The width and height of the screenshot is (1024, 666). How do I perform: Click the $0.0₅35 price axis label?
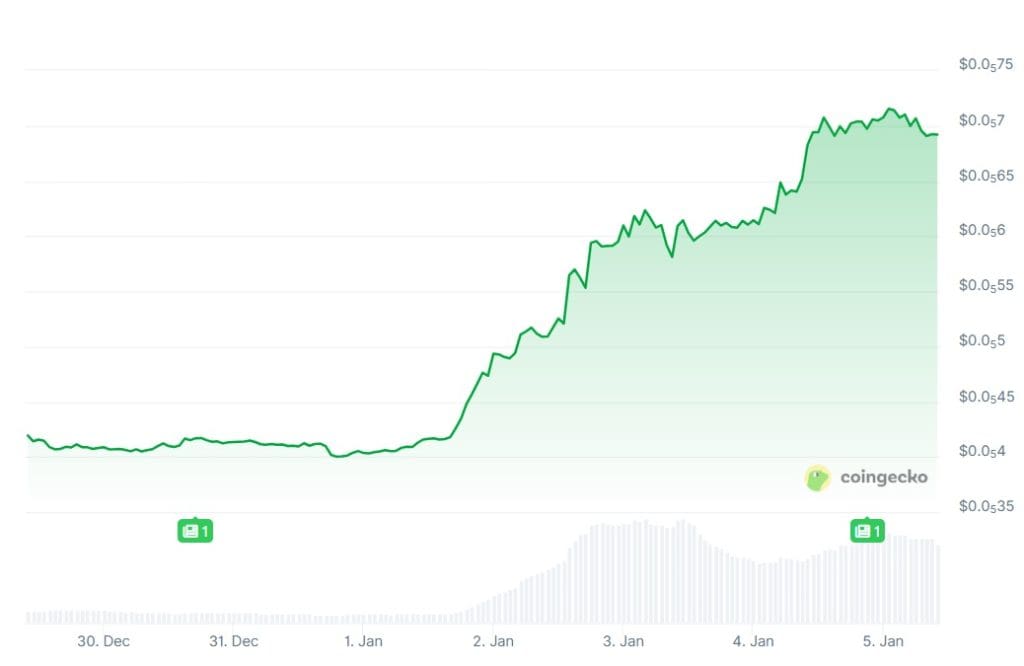click(x=986, y=507)
